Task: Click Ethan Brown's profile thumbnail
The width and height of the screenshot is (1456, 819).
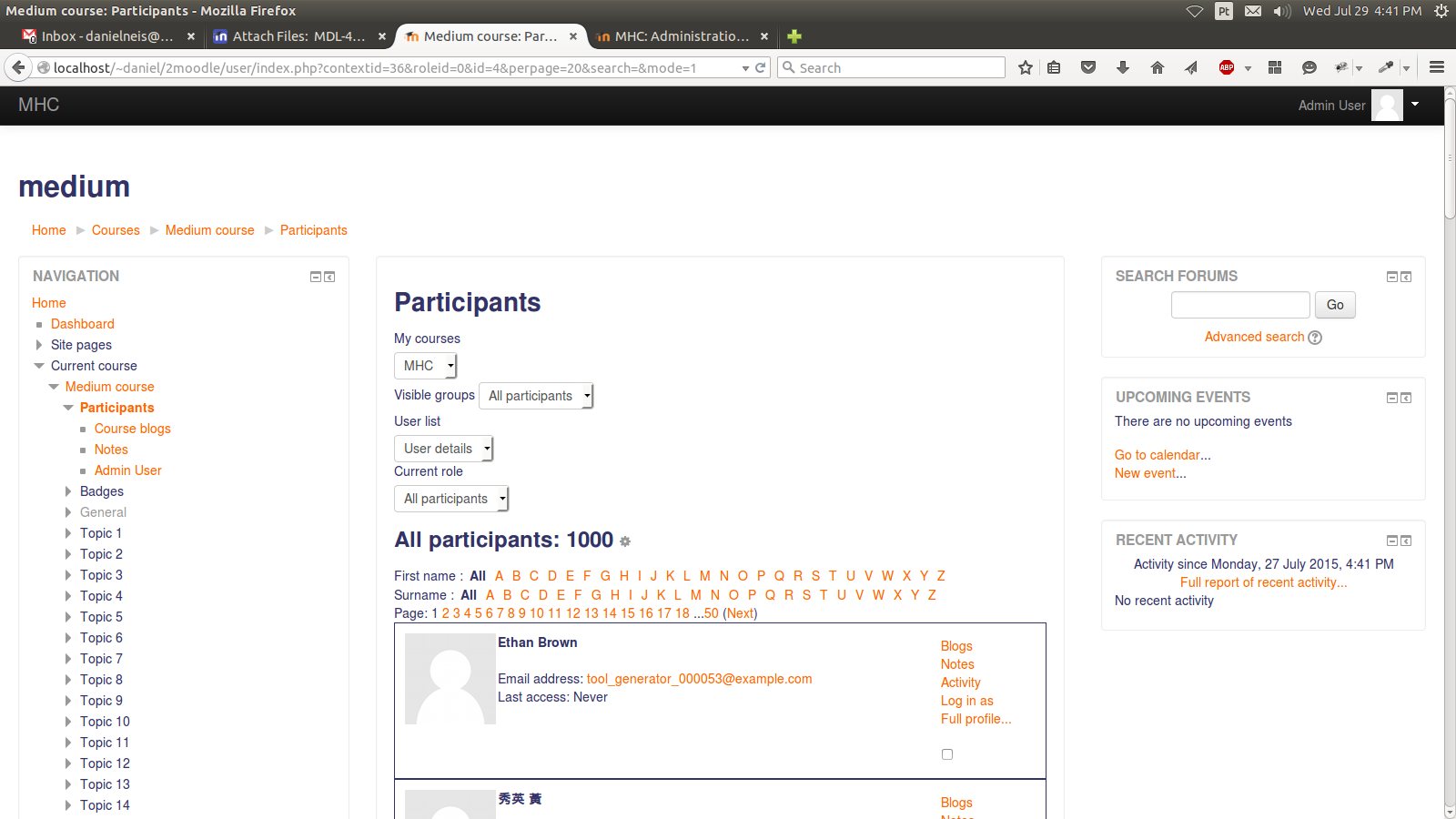Action: (x=450, y=679)
